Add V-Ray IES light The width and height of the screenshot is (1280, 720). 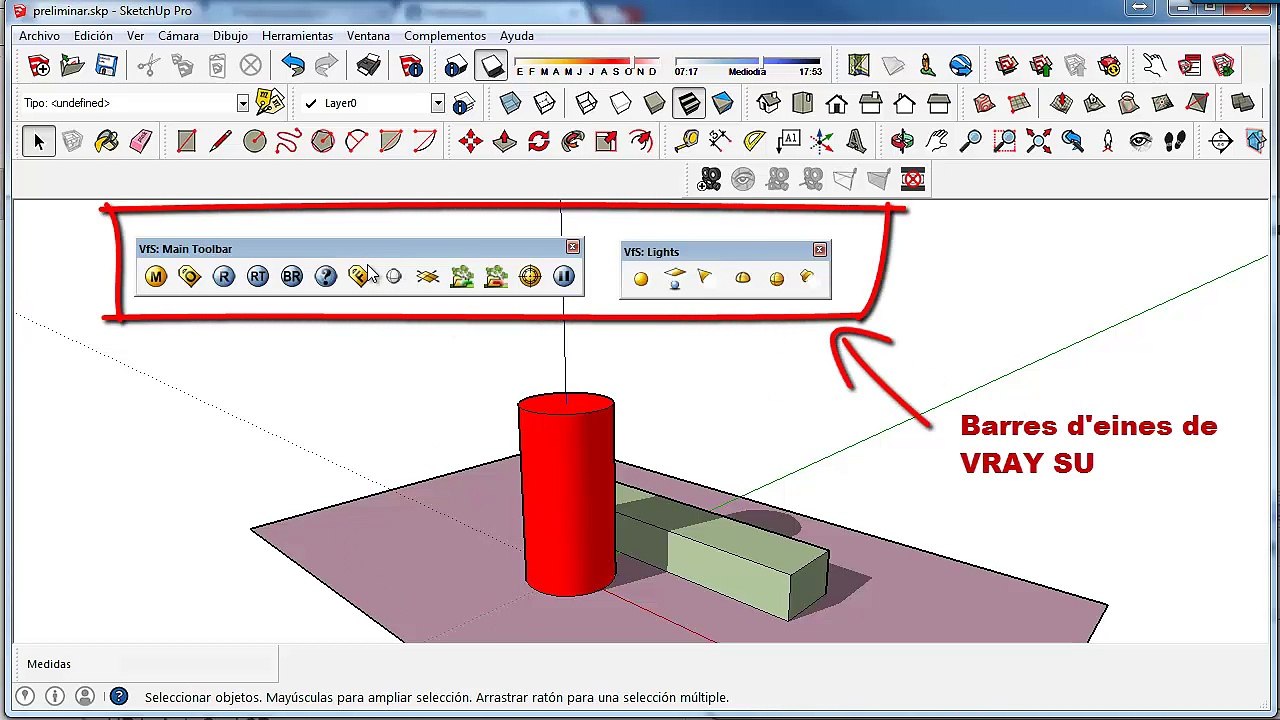[808, 278]
